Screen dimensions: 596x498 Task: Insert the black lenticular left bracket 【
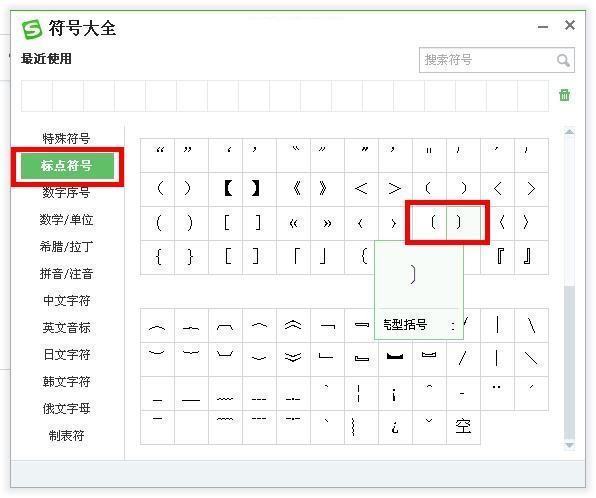pos(225,189)
